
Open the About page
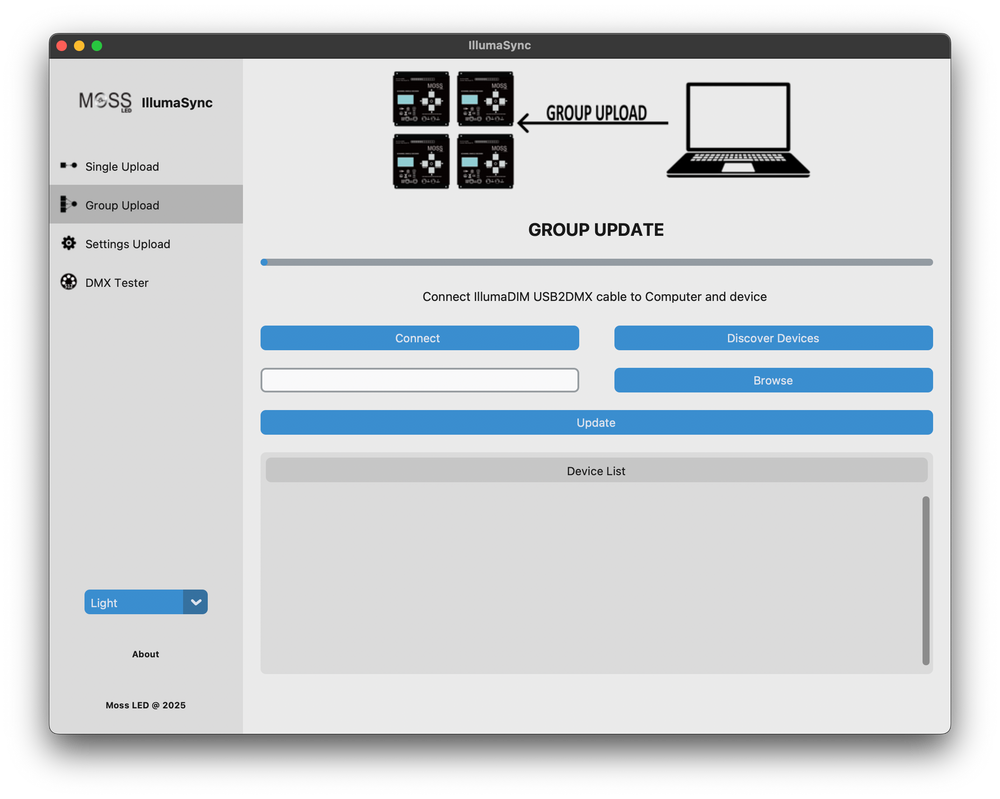click(145, 654)
